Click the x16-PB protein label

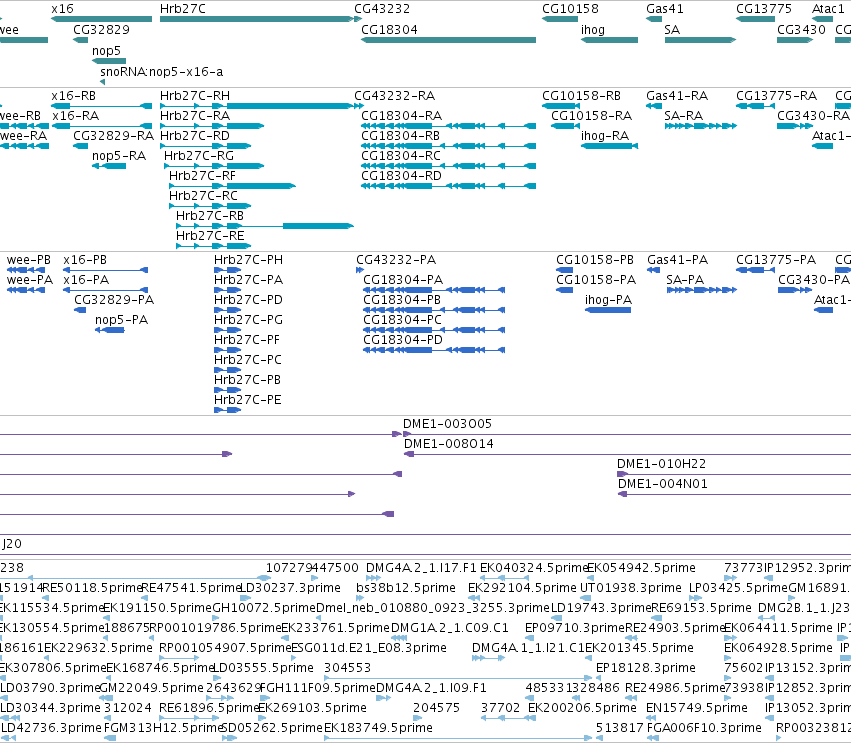(x=85, y=260)
